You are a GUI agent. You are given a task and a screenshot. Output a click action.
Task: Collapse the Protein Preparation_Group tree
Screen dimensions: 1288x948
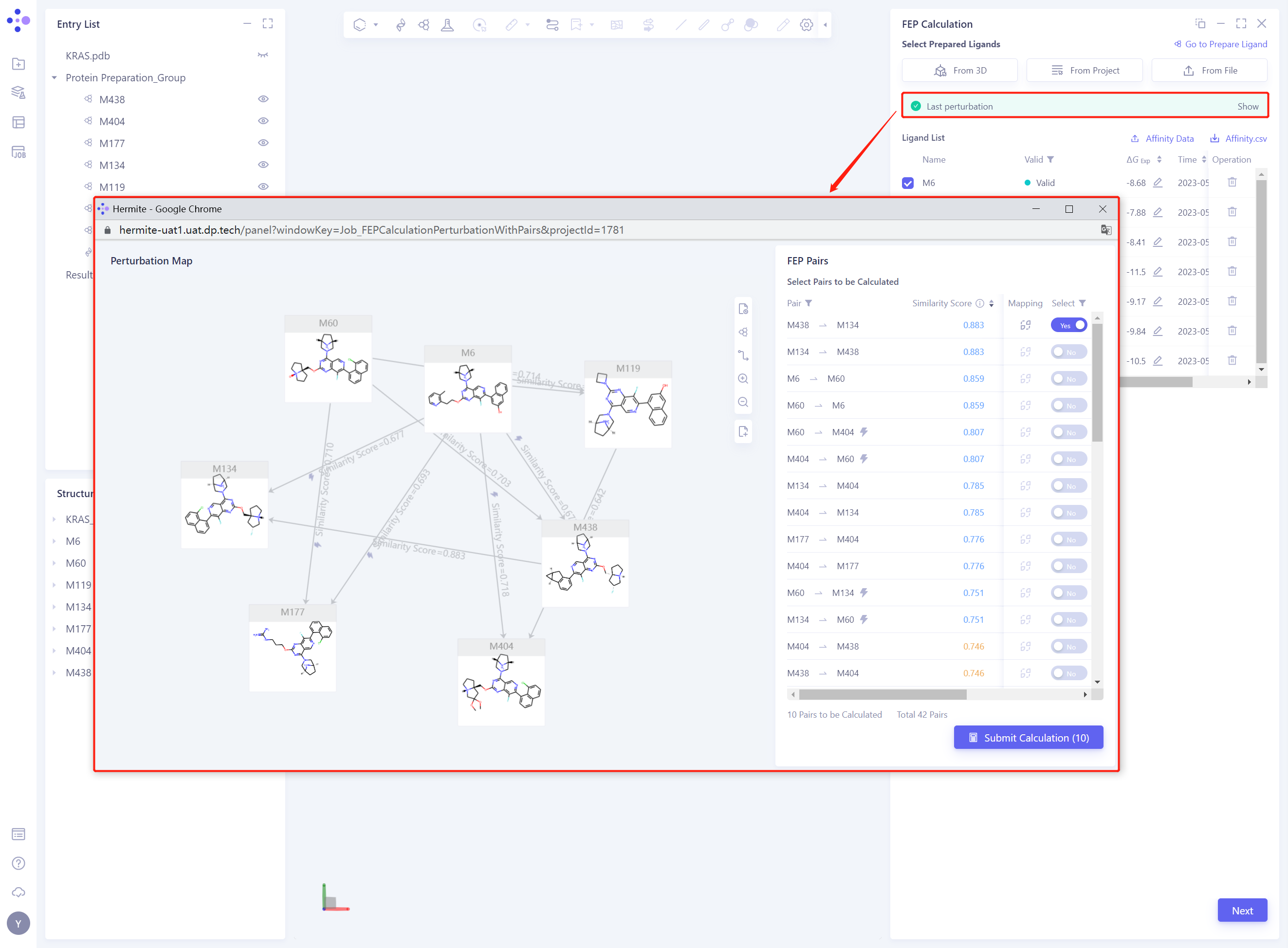click(x=55, y=77)
